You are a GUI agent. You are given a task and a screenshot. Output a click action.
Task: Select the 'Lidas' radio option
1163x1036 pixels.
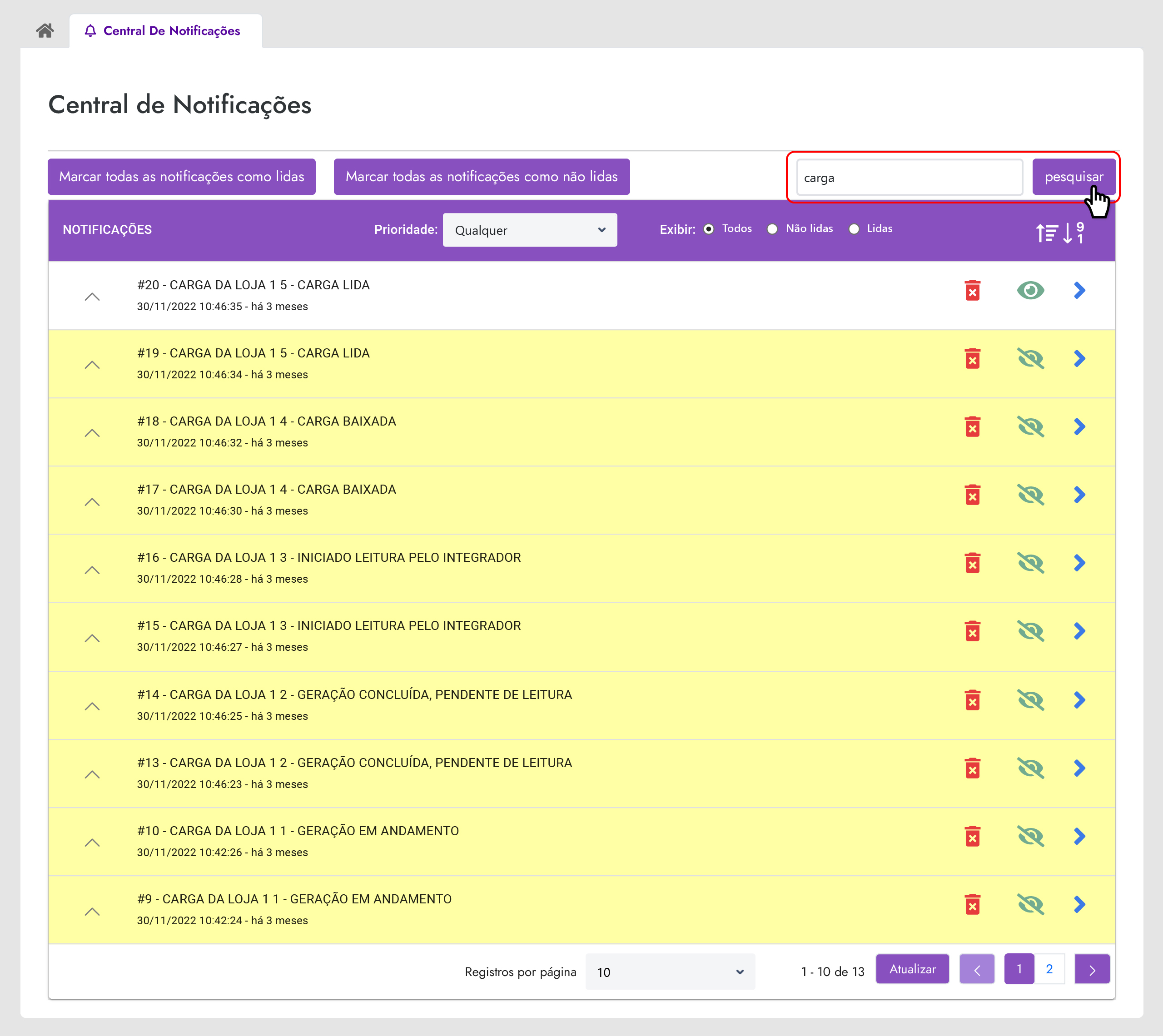854,229
